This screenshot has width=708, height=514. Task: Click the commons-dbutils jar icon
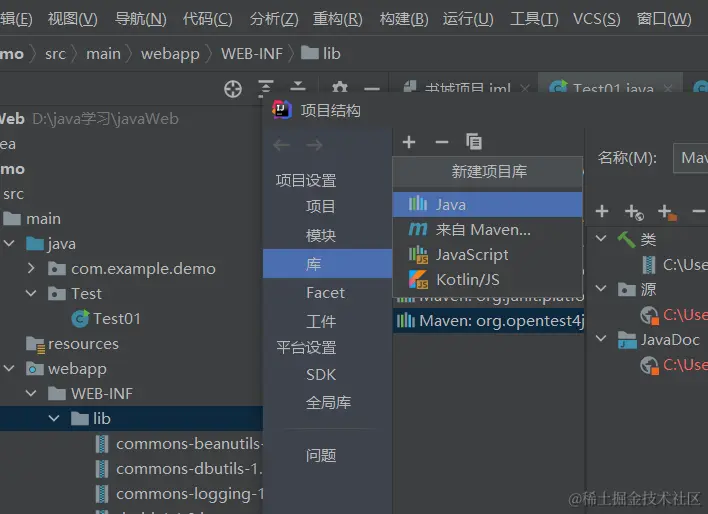pyautogui.click(x=102, y=469)
